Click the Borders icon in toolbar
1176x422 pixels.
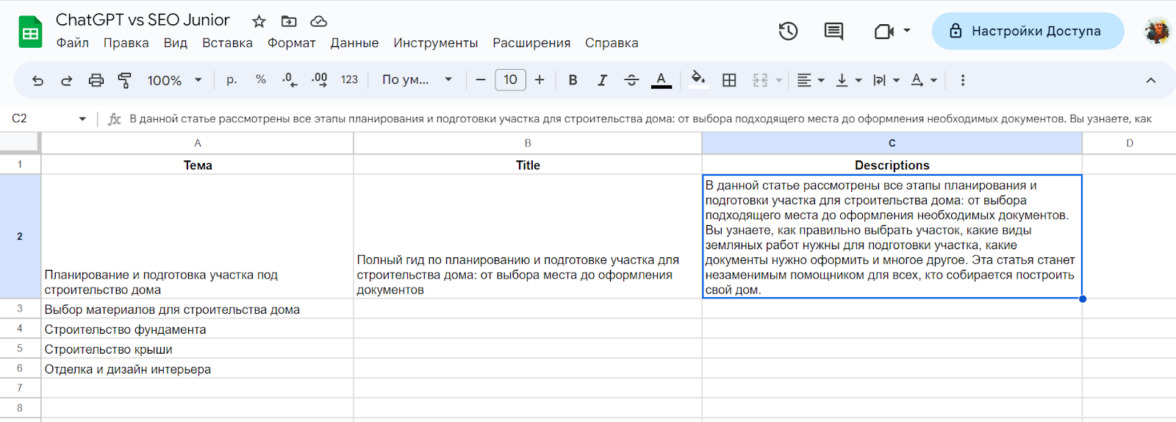(729, 80)
